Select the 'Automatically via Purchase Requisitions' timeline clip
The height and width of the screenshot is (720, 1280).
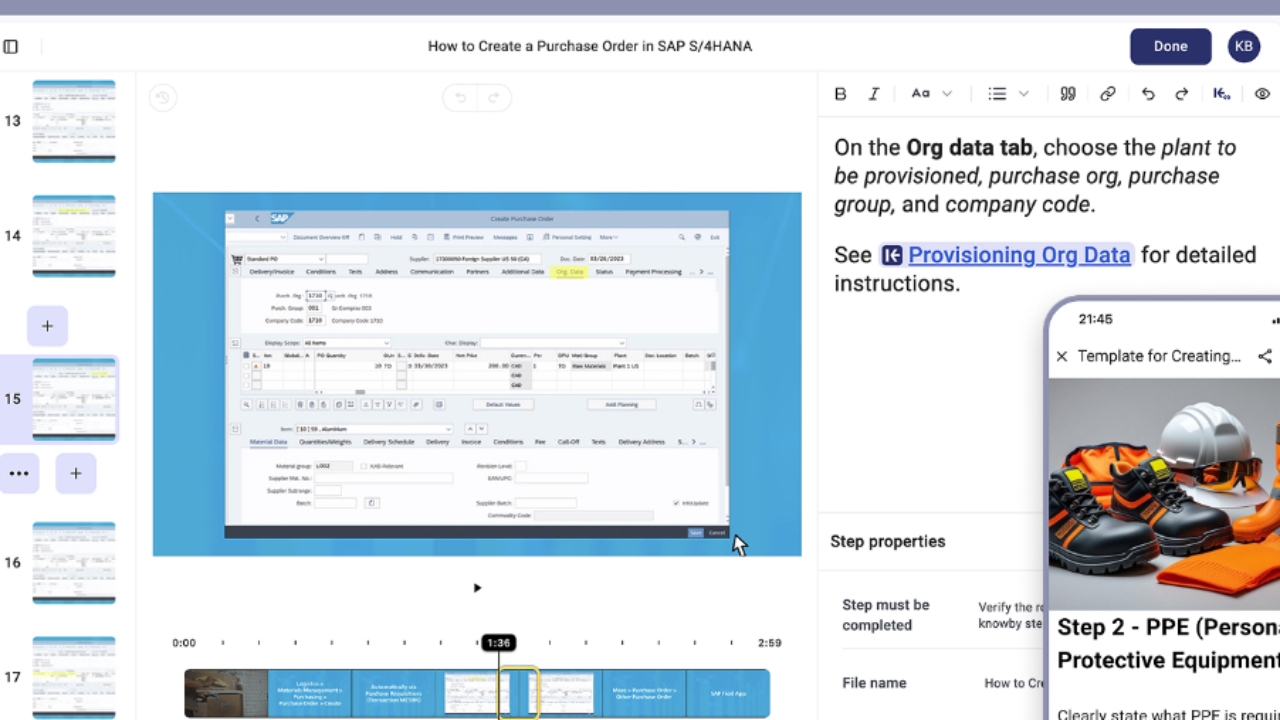click(393, 693)
